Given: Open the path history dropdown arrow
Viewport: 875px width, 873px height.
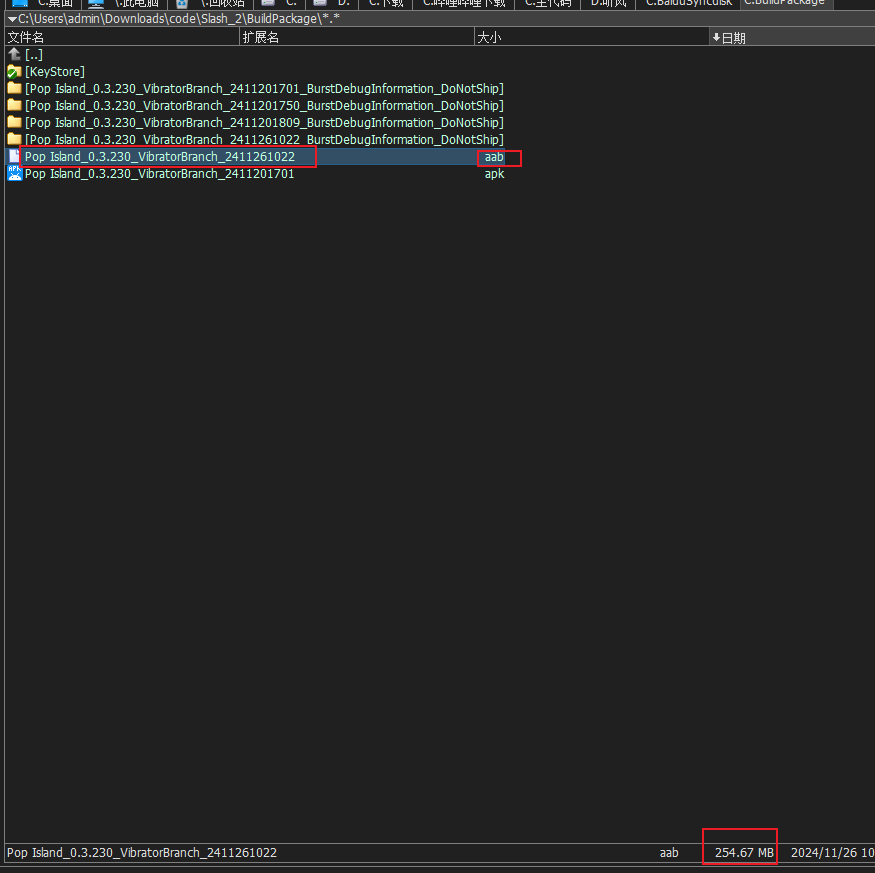Looking at the screenshot, I should [12, 19].
